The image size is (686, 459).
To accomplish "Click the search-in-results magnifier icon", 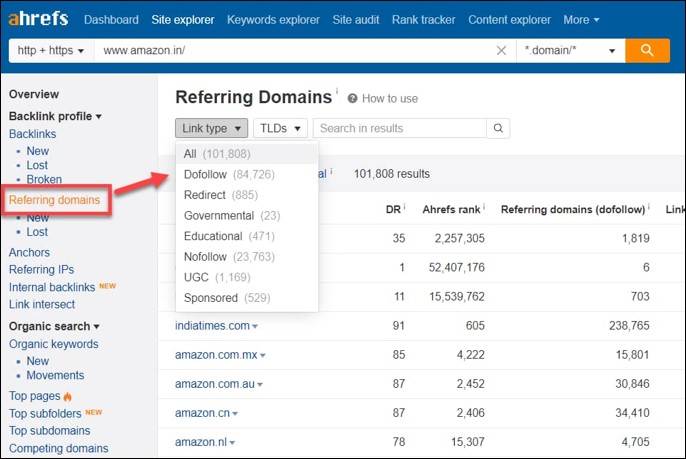I will pos(498,128).
